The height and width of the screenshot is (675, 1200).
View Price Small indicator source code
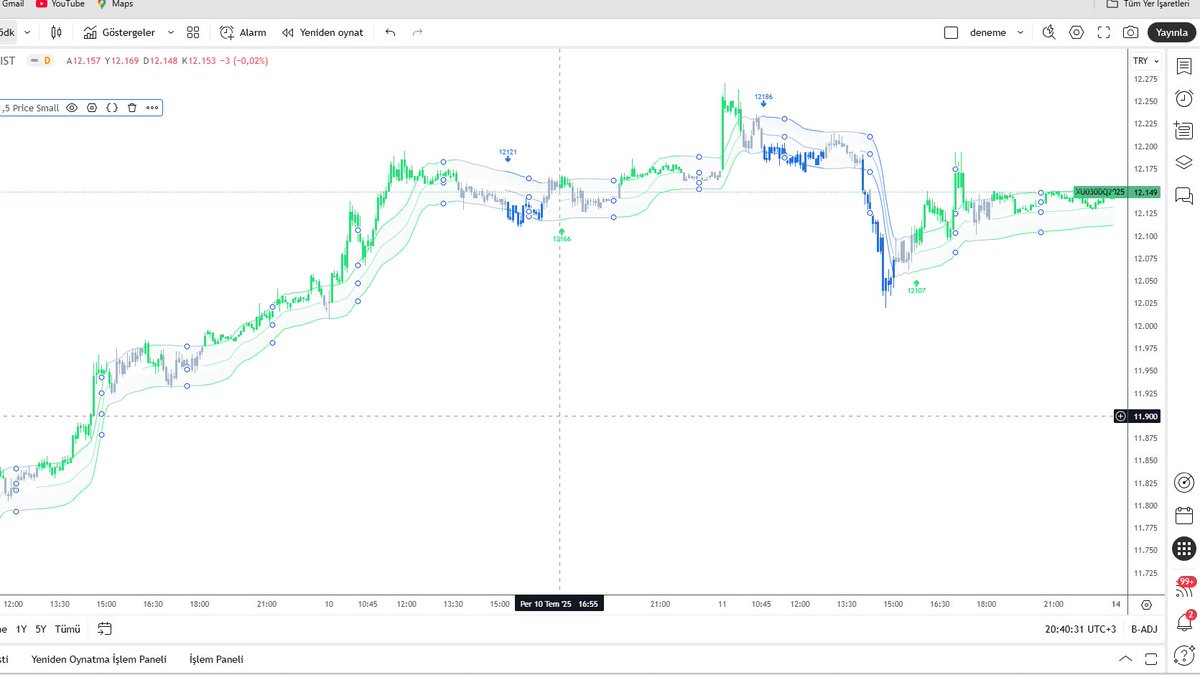pos(112,108)
